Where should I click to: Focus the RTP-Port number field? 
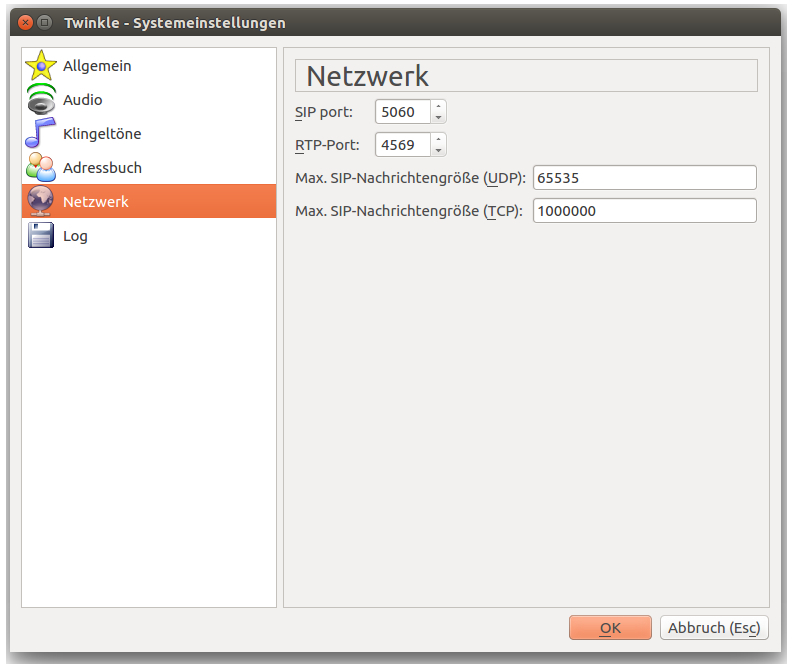402,145
